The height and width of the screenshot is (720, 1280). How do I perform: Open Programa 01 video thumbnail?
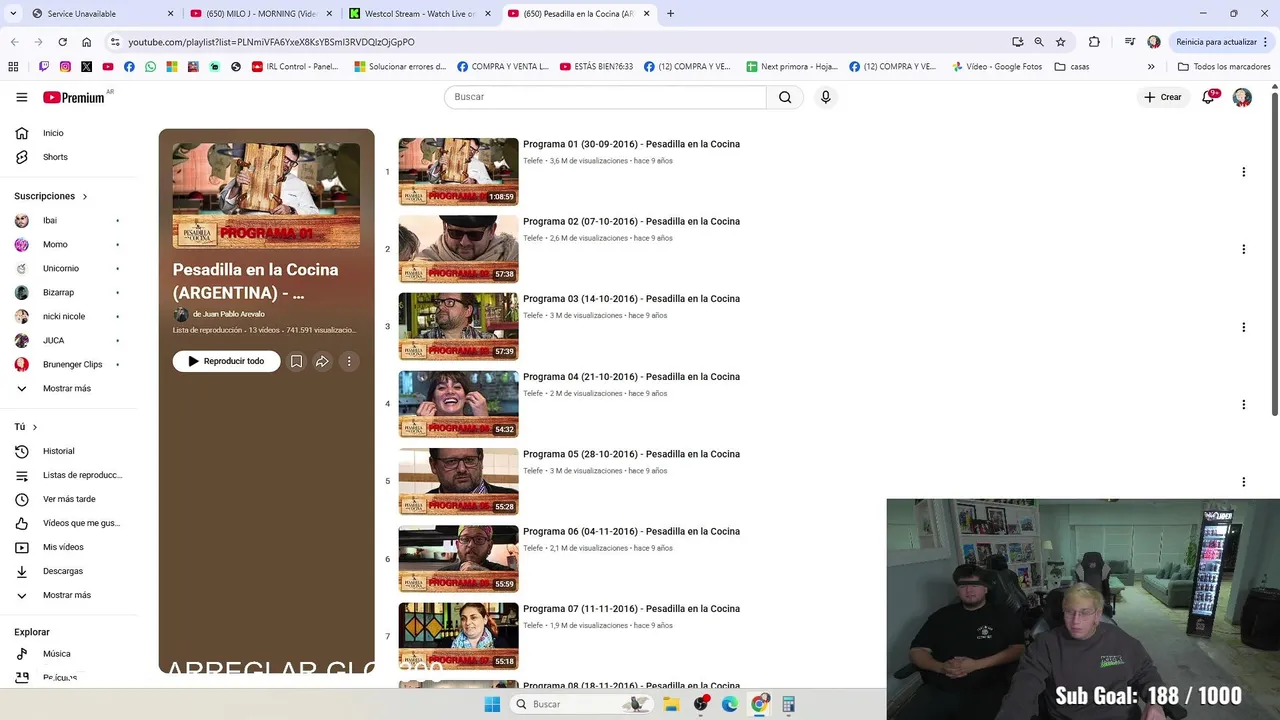coord(458,172)
